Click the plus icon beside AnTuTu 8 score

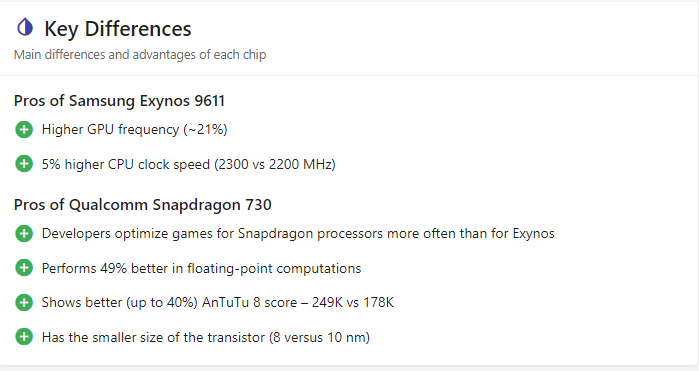pyautogui.click(x=24, y=302)
